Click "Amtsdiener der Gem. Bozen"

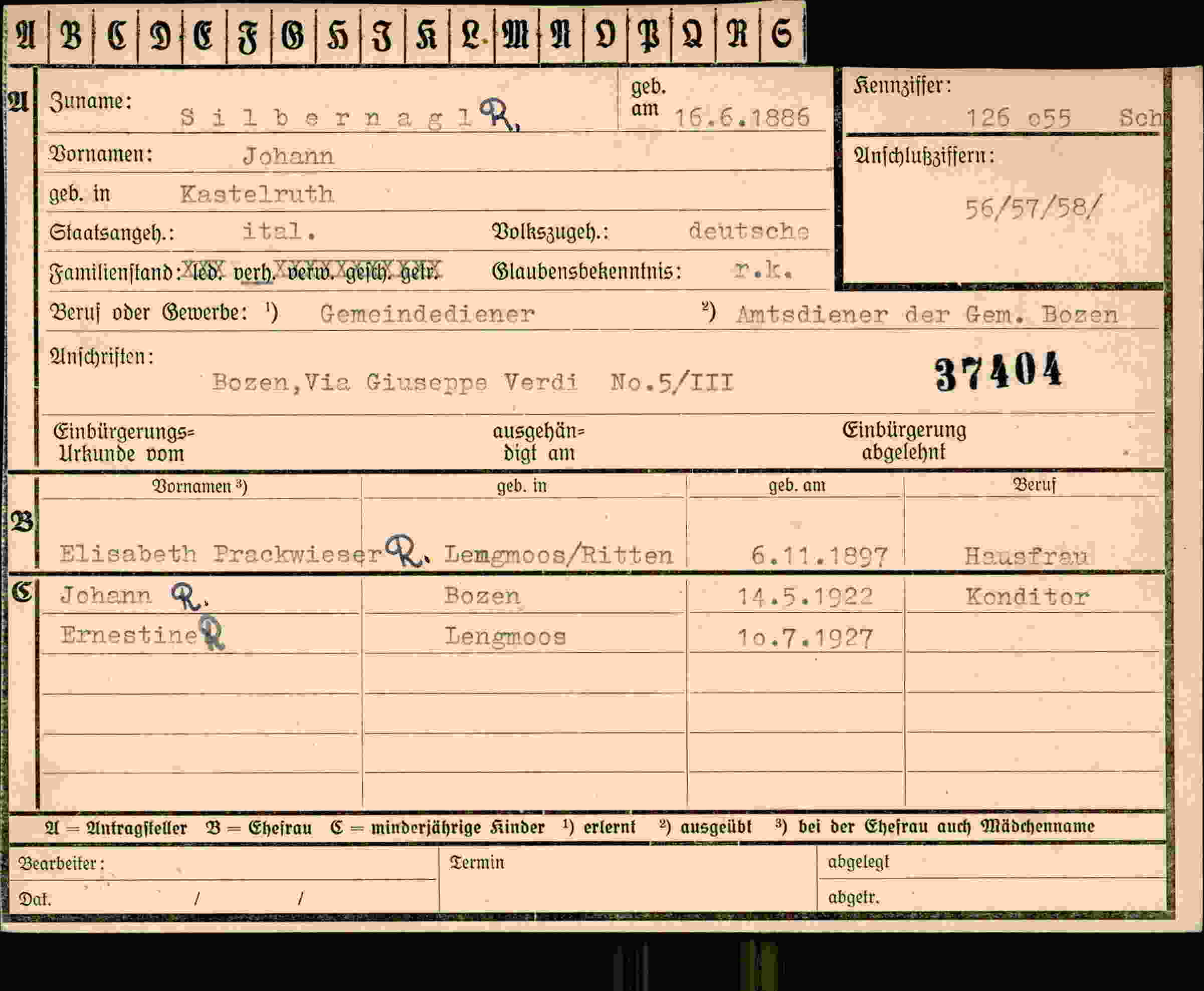[x=926, y=315]
